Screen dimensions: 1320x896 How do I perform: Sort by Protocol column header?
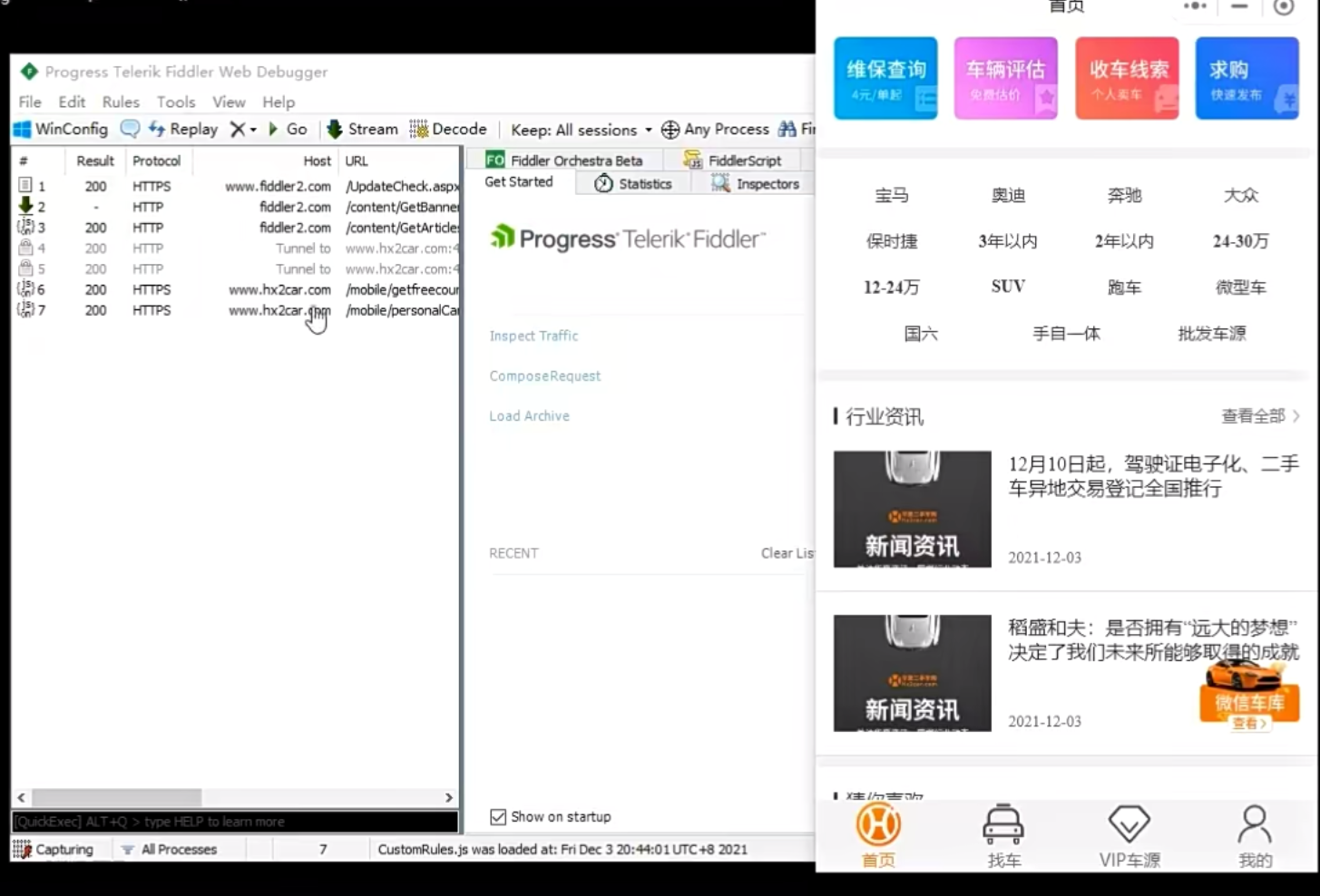[x=157, y=161]
